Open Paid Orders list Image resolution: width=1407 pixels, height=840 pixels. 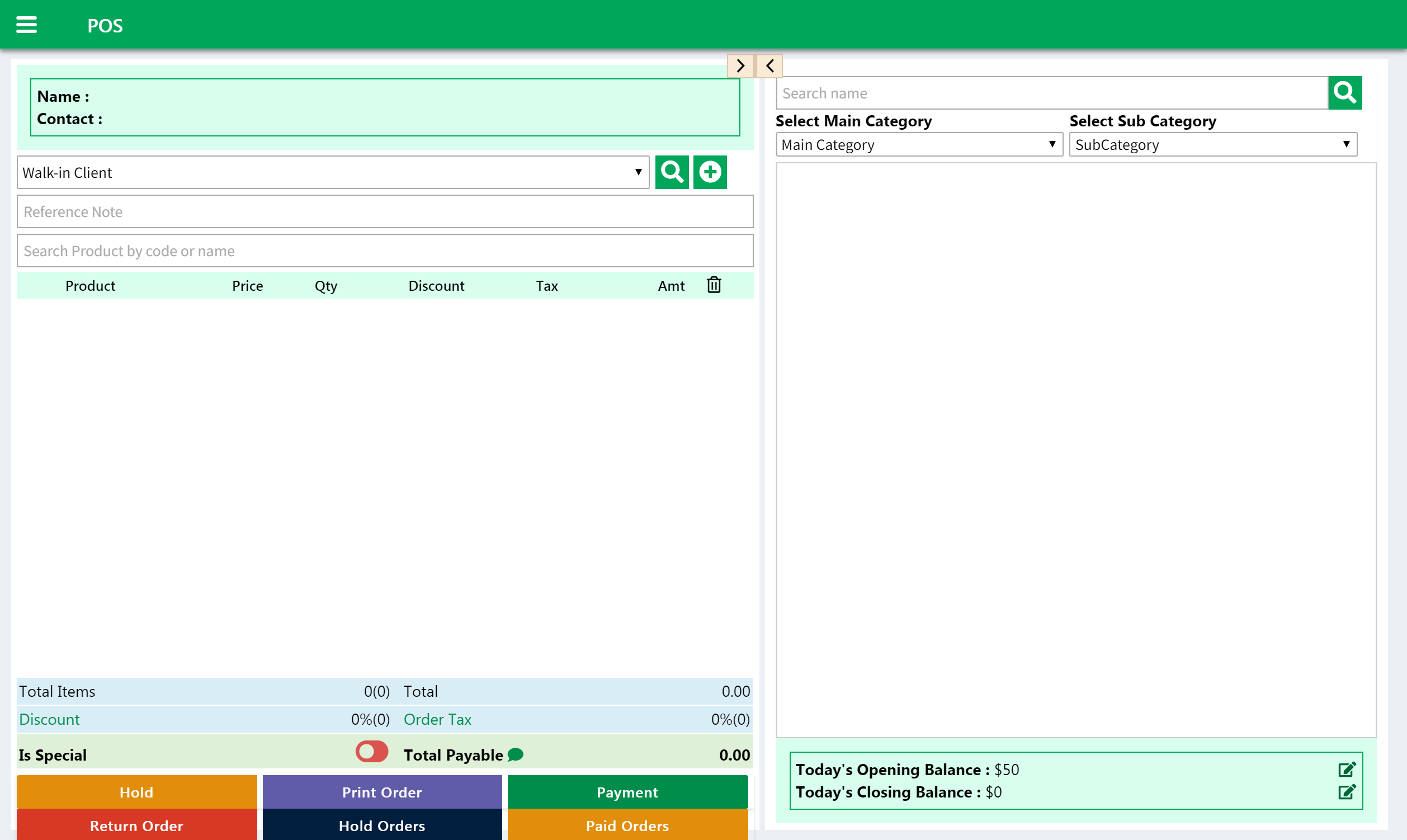click(x=627, y=825)
